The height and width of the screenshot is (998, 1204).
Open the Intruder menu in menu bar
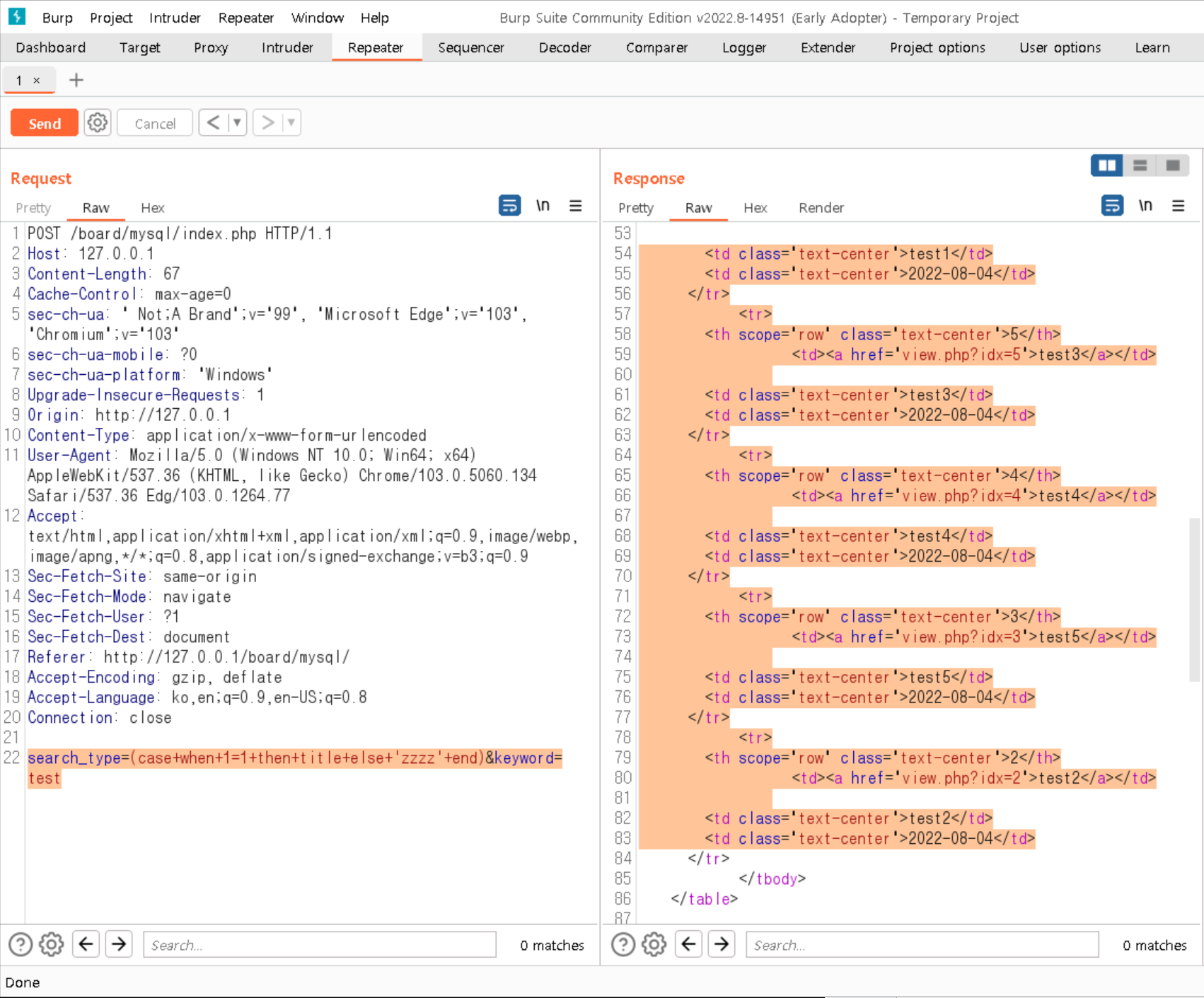pyautogui.click(x=175, y=18)
